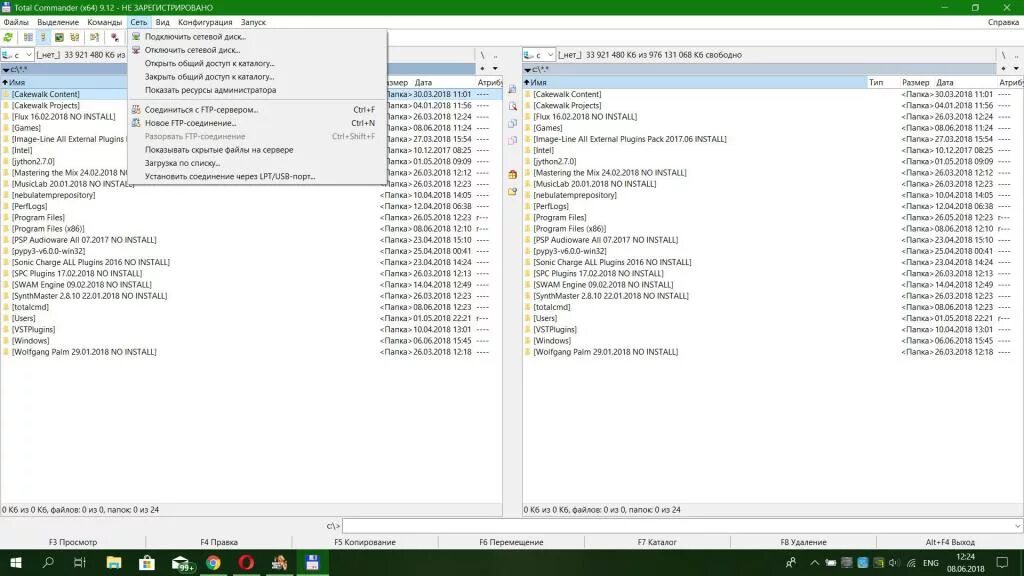Show hidden system tray icons chevron

click(814, 562)
